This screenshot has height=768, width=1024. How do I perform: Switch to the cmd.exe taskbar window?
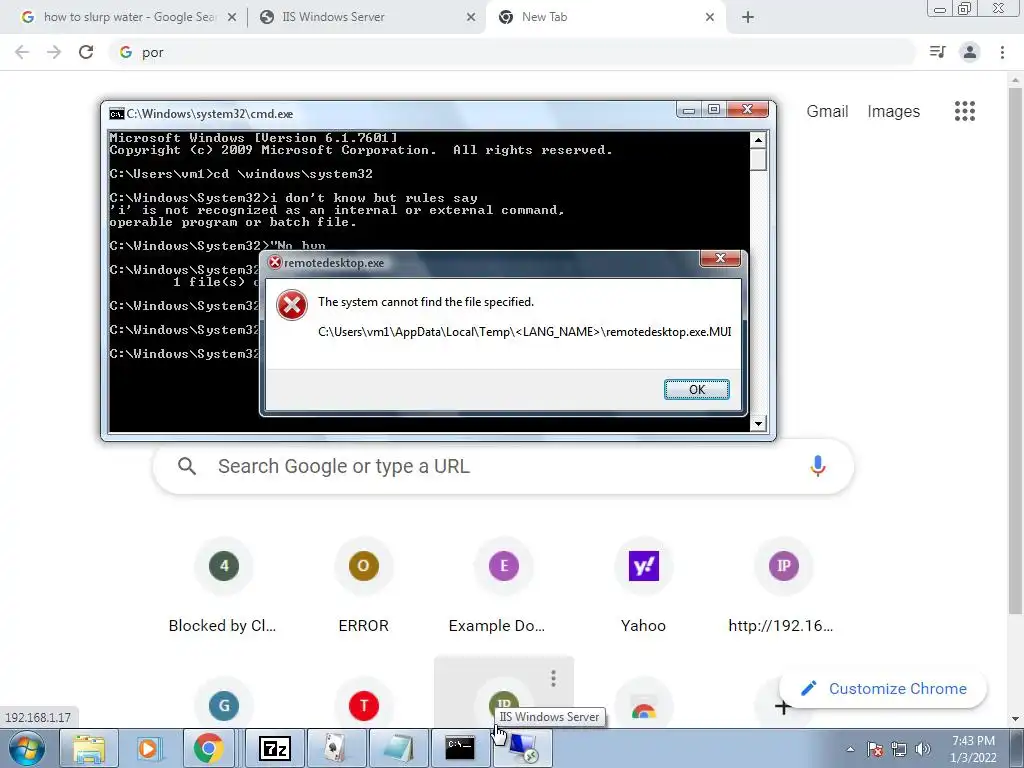tap(460, 748)
